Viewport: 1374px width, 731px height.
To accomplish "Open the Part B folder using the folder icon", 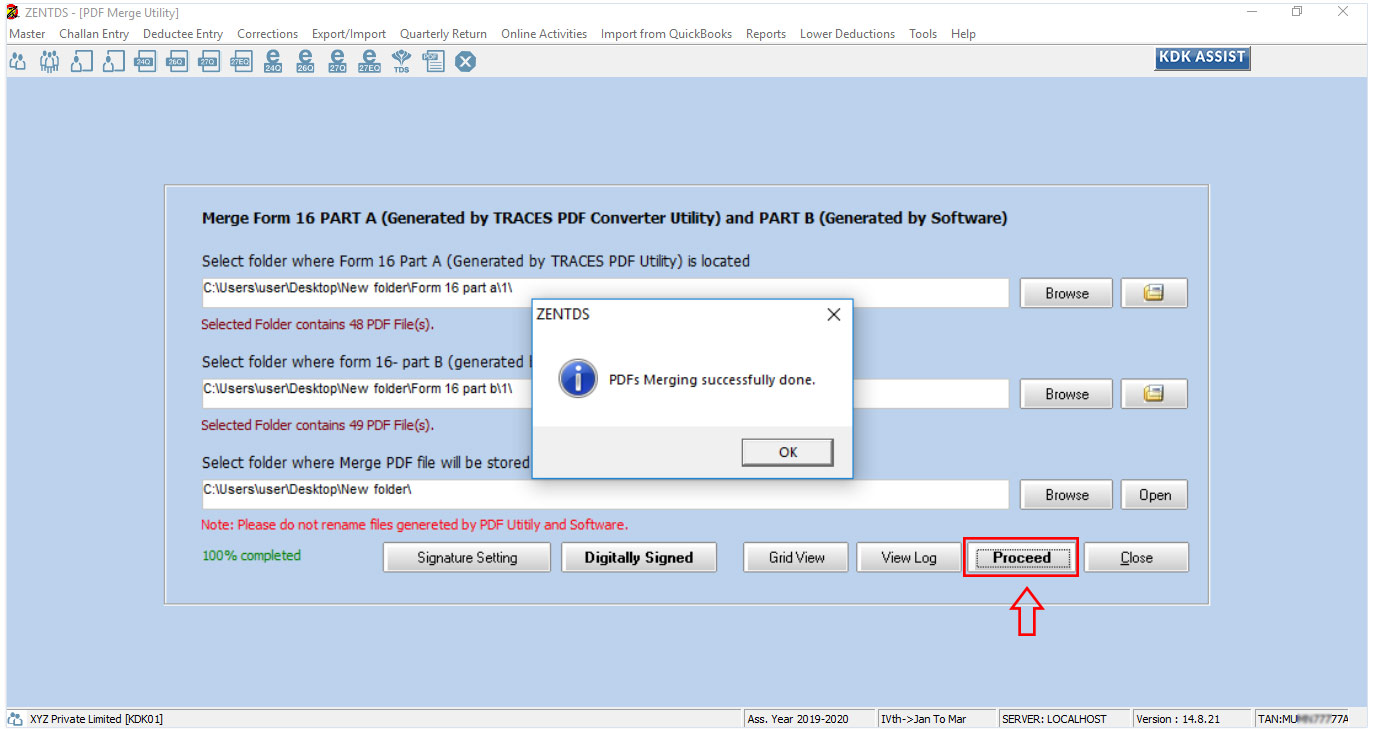I will tap(1154, 394).
